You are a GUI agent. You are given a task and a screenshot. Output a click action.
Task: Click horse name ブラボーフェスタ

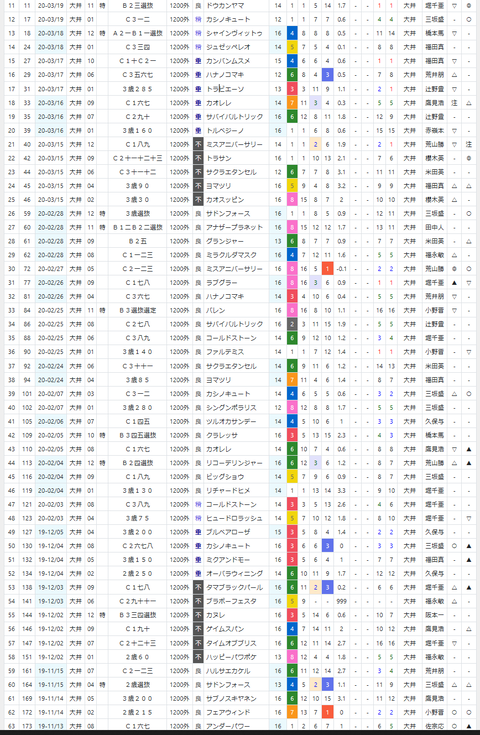pyautogui.click(x=232, y=601)
